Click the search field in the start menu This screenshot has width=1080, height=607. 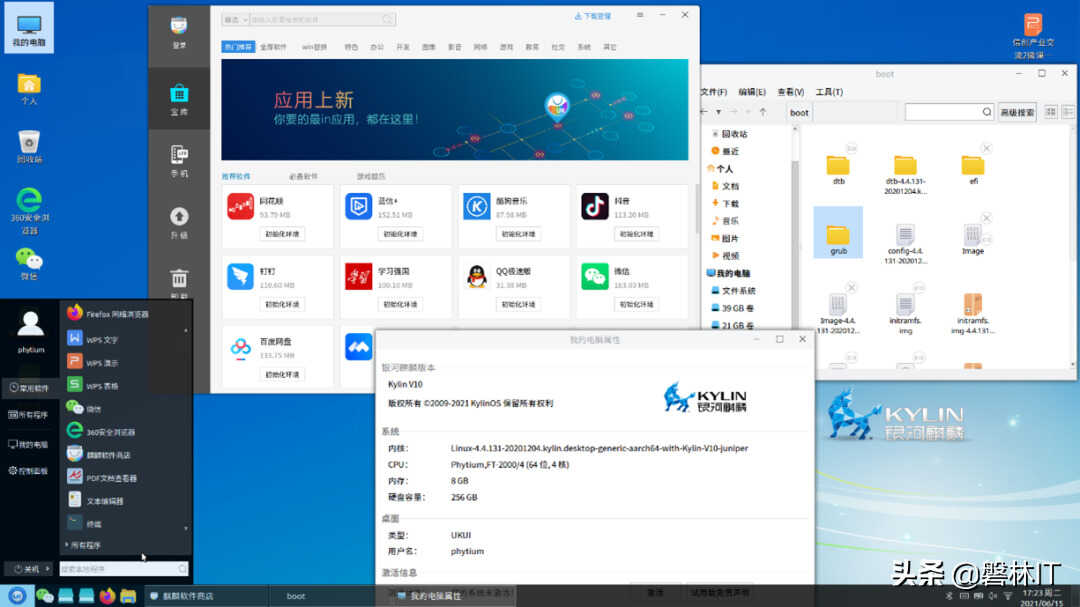(x=123, y=568)
